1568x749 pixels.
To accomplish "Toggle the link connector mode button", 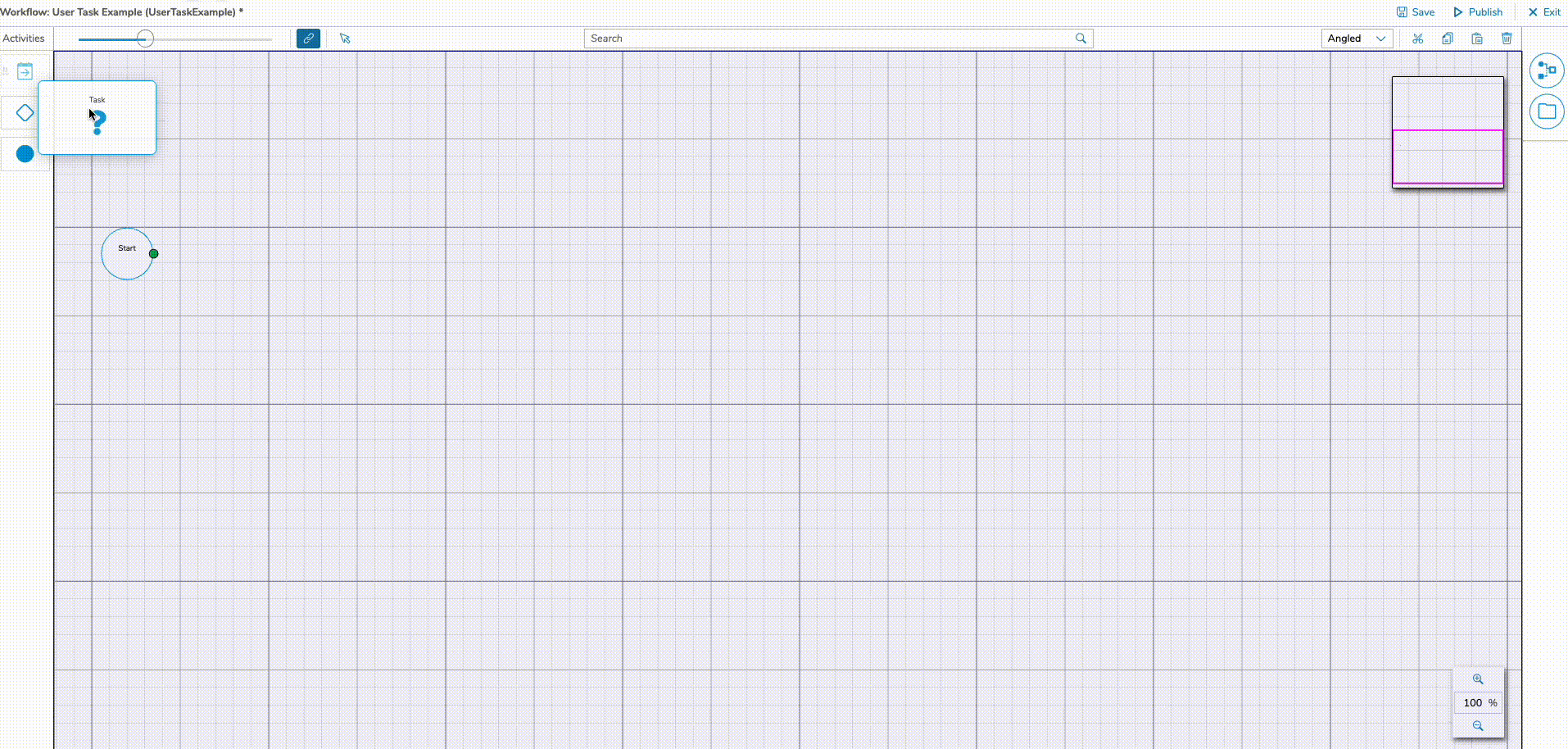I will pos(308,39).
